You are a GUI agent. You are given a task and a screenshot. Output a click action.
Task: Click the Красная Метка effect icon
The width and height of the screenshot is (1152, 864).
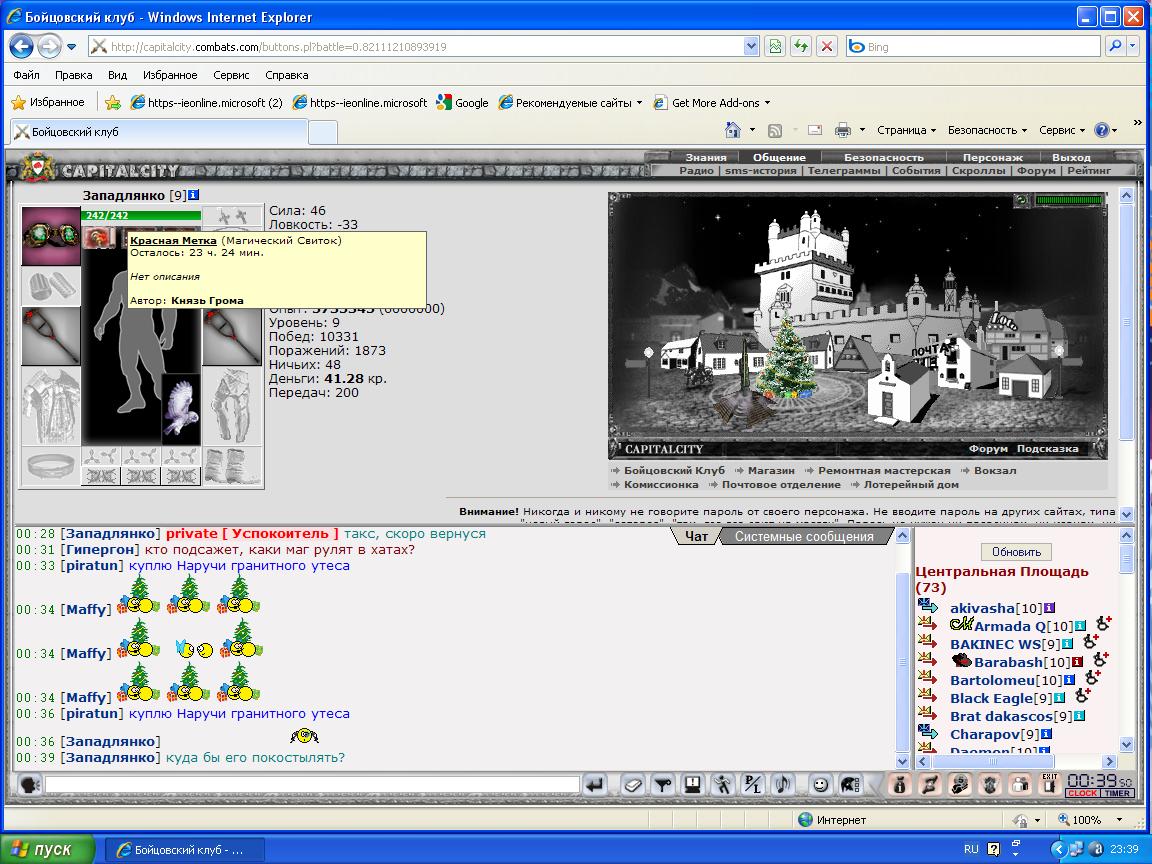(x=98, y=237)
